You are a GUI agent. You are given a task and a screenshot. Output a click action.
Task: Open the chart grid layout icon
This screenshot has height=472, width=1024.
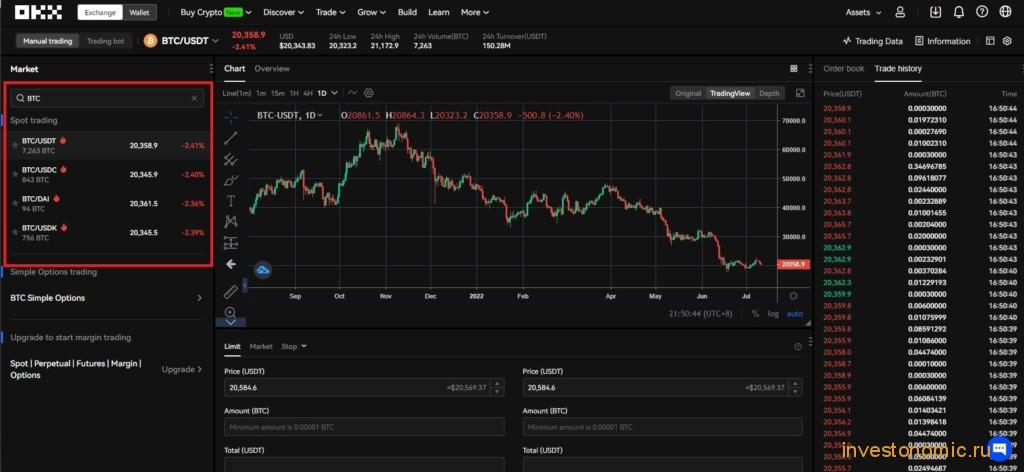(793, 69)
